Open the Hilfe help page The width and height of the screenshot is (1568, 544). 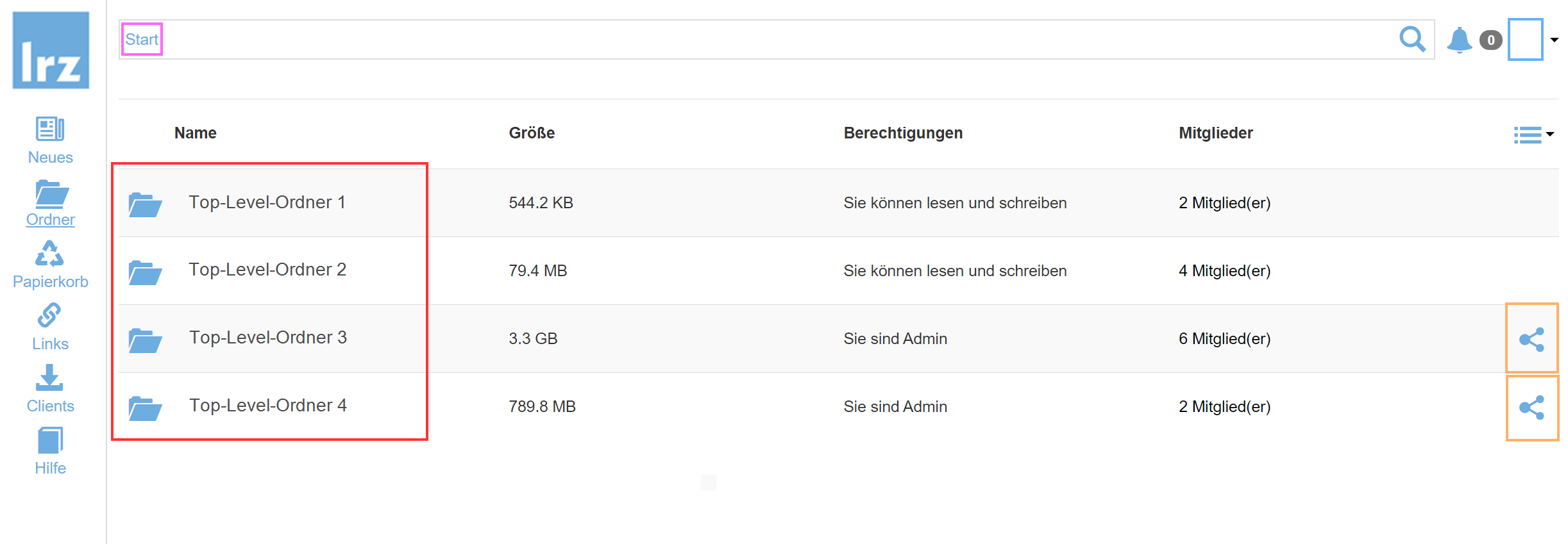[x=50, y=451]
